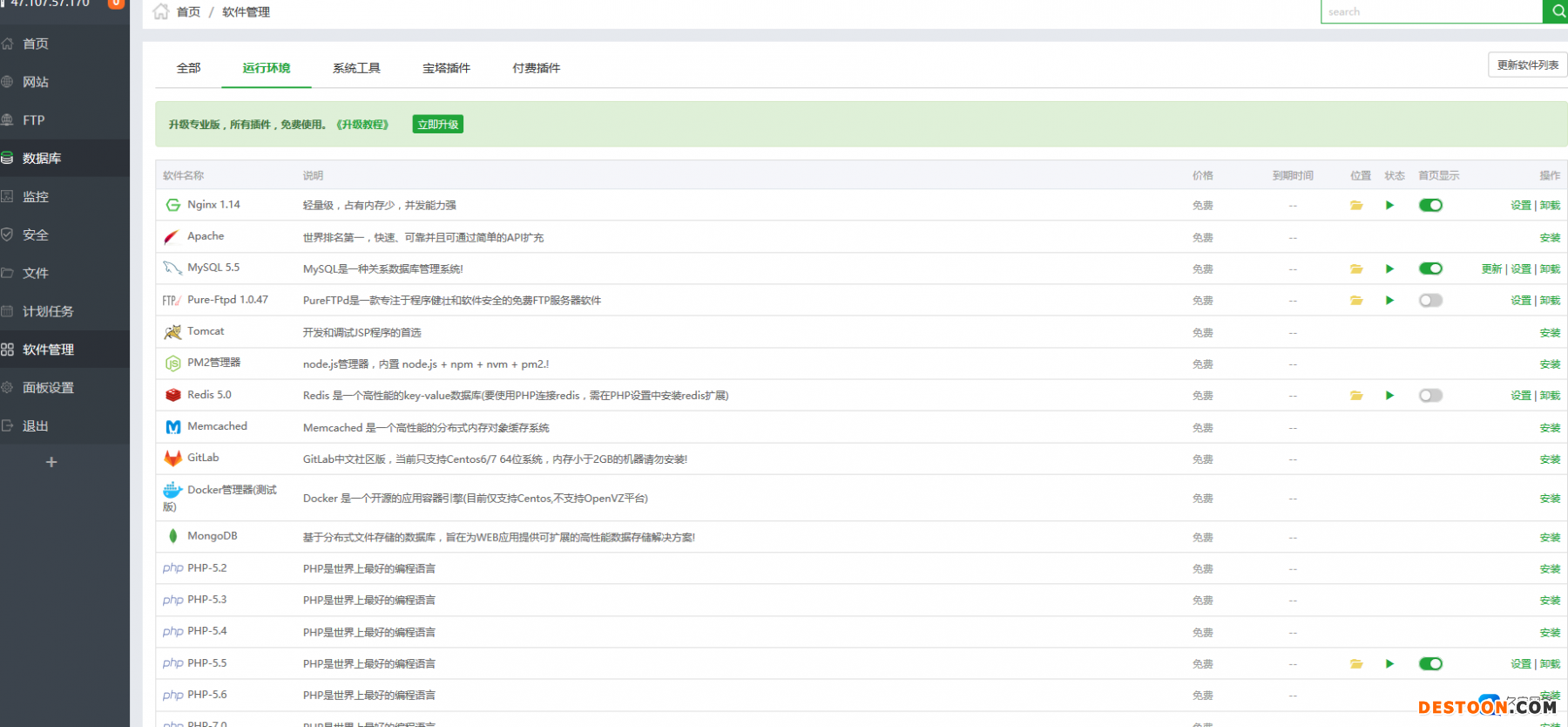Click the Redis red cube icon
The image size is (1568, 727).
coord(172,395)
